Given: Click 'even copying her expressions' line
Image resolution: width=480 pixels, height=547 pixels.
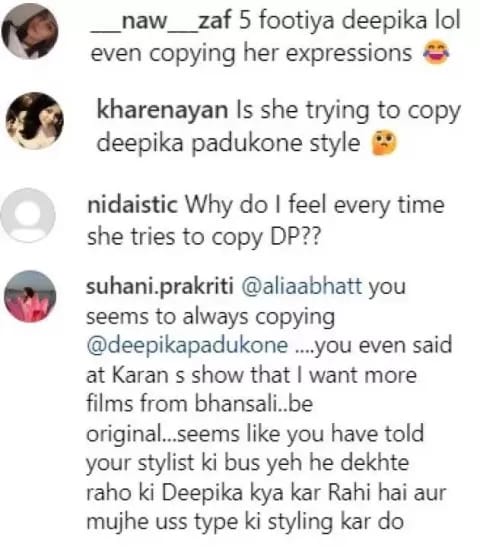Looking at the screenshot, I should click(x=252, y=54).
